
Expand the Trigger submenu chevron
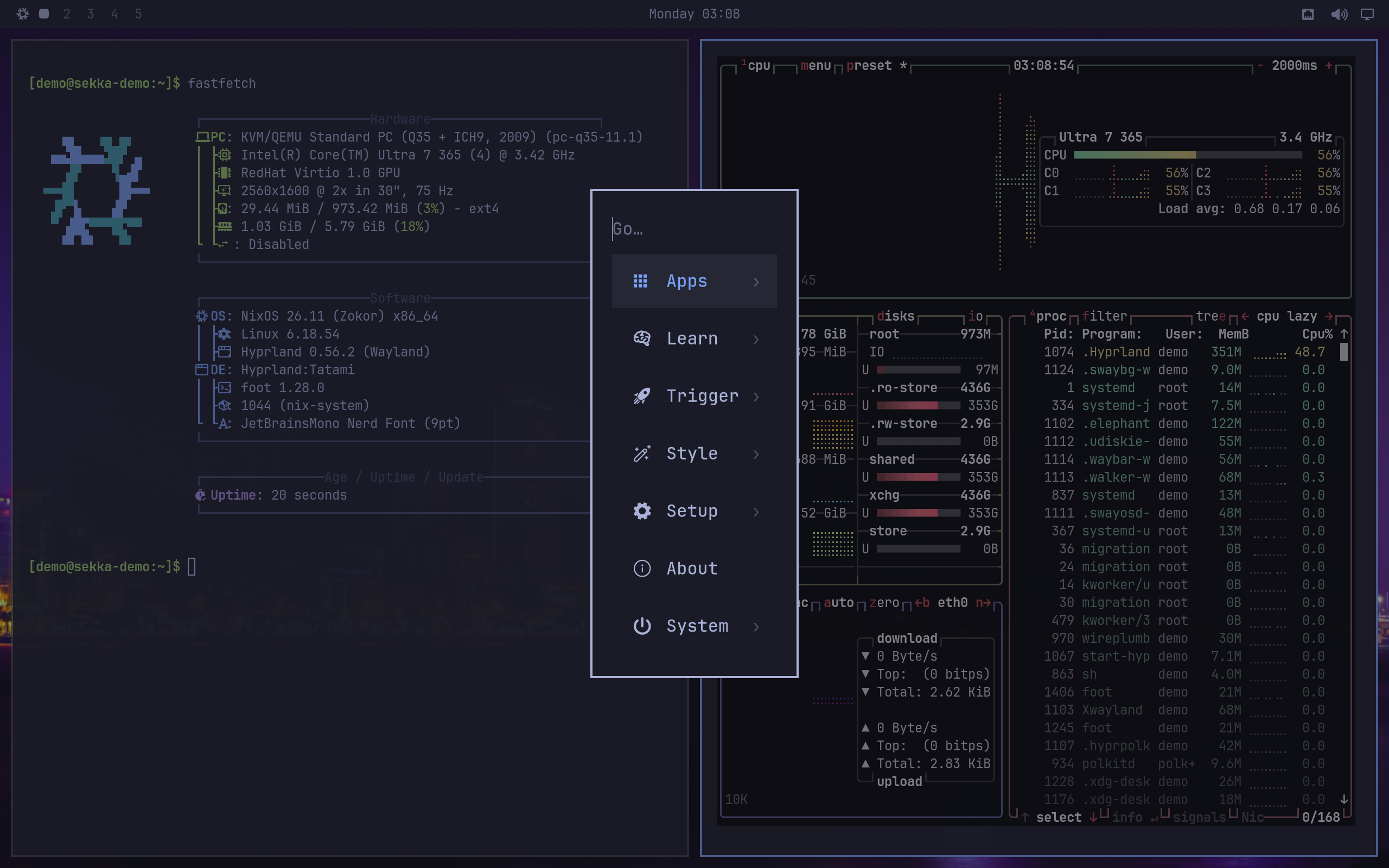(756, 397)
